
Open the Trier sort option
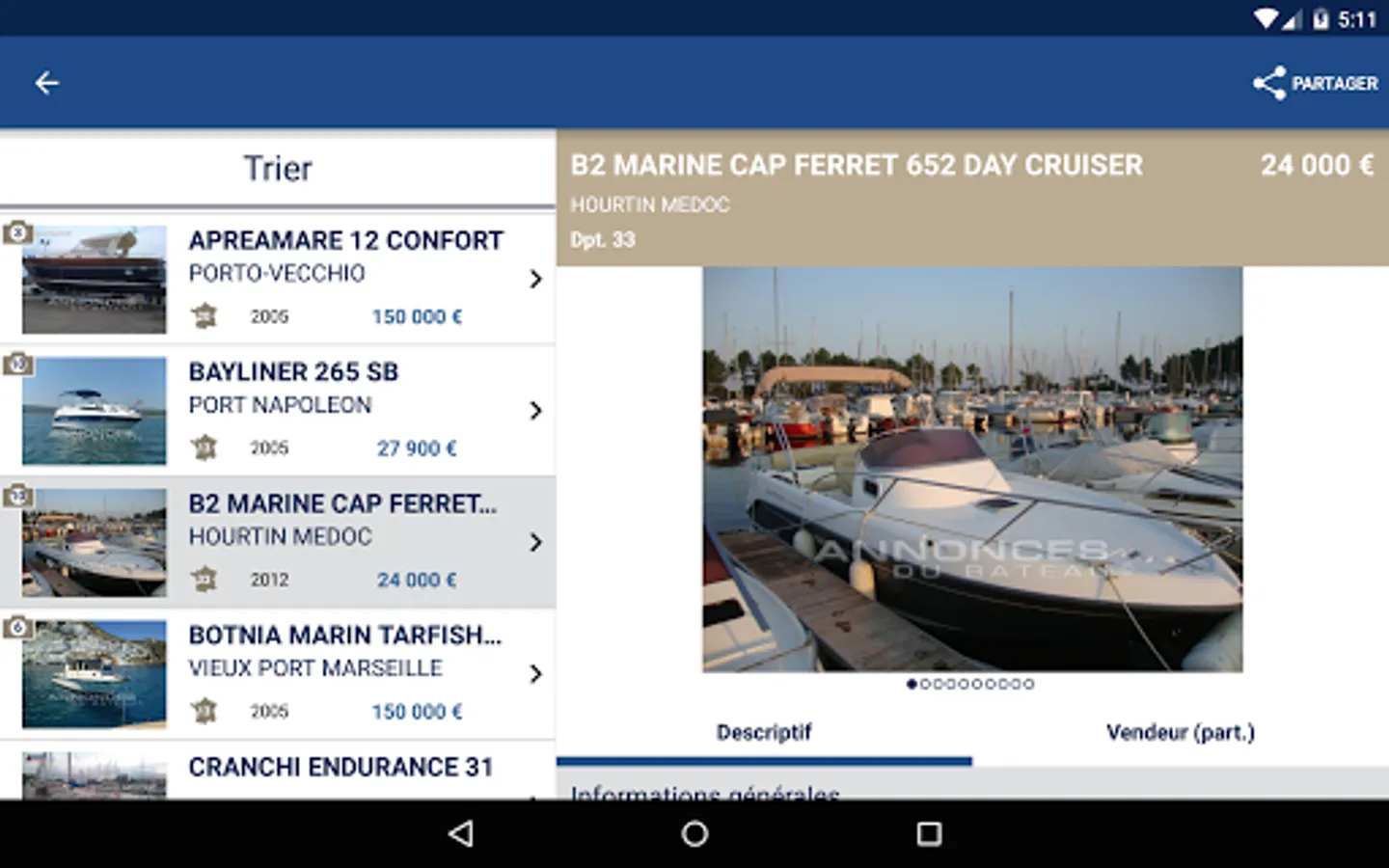click(x=278, y=169)
